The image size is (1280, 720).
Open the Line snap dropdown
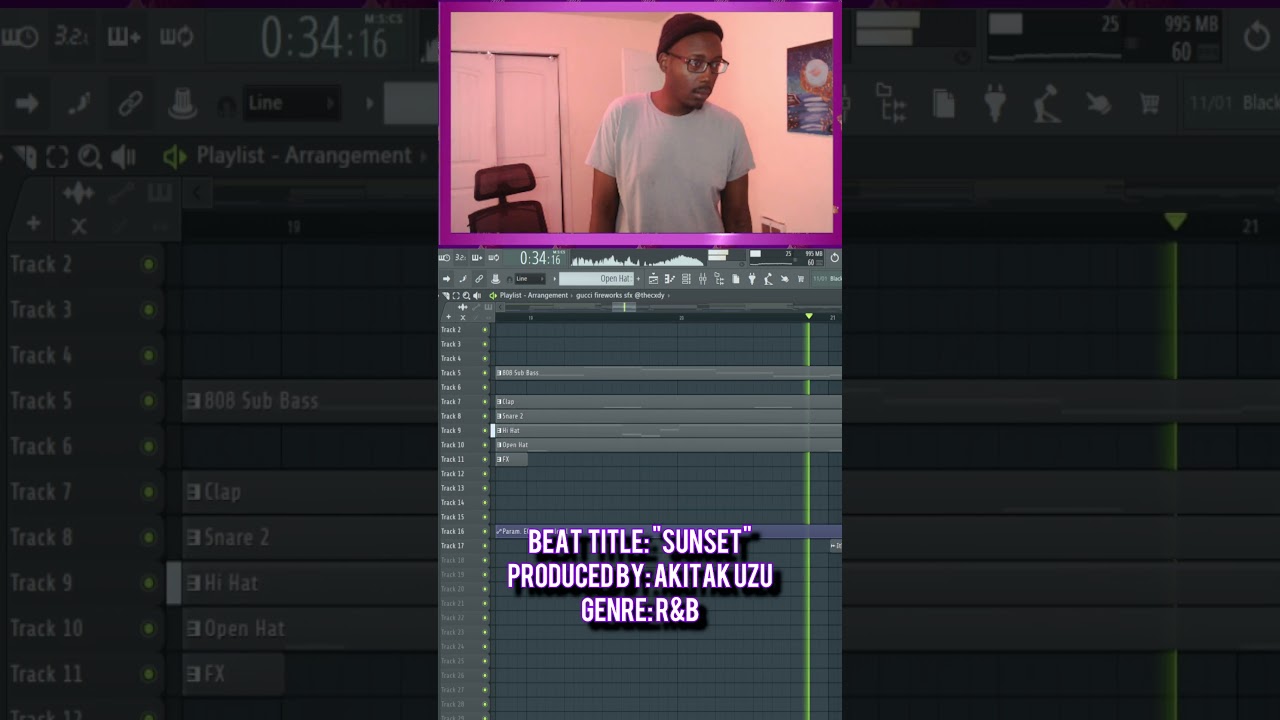pos(530,279)
